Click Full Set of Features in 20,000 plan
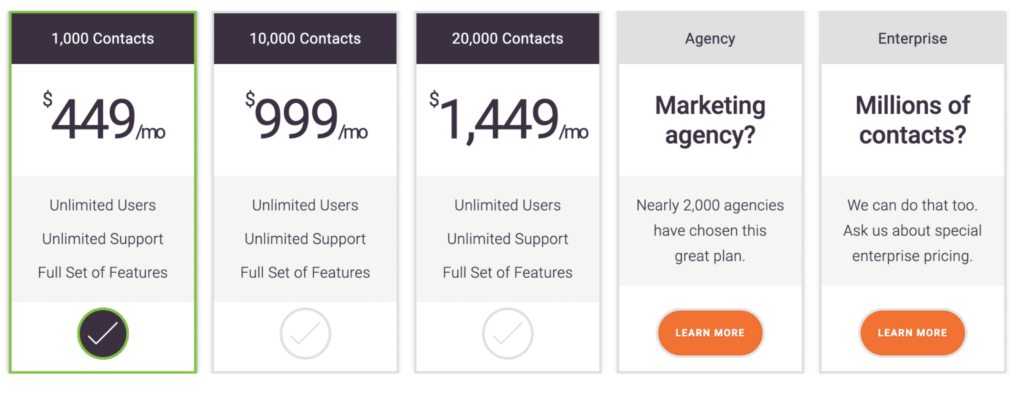This screenshot has width=1024, height=393. (x=507, y=272)
